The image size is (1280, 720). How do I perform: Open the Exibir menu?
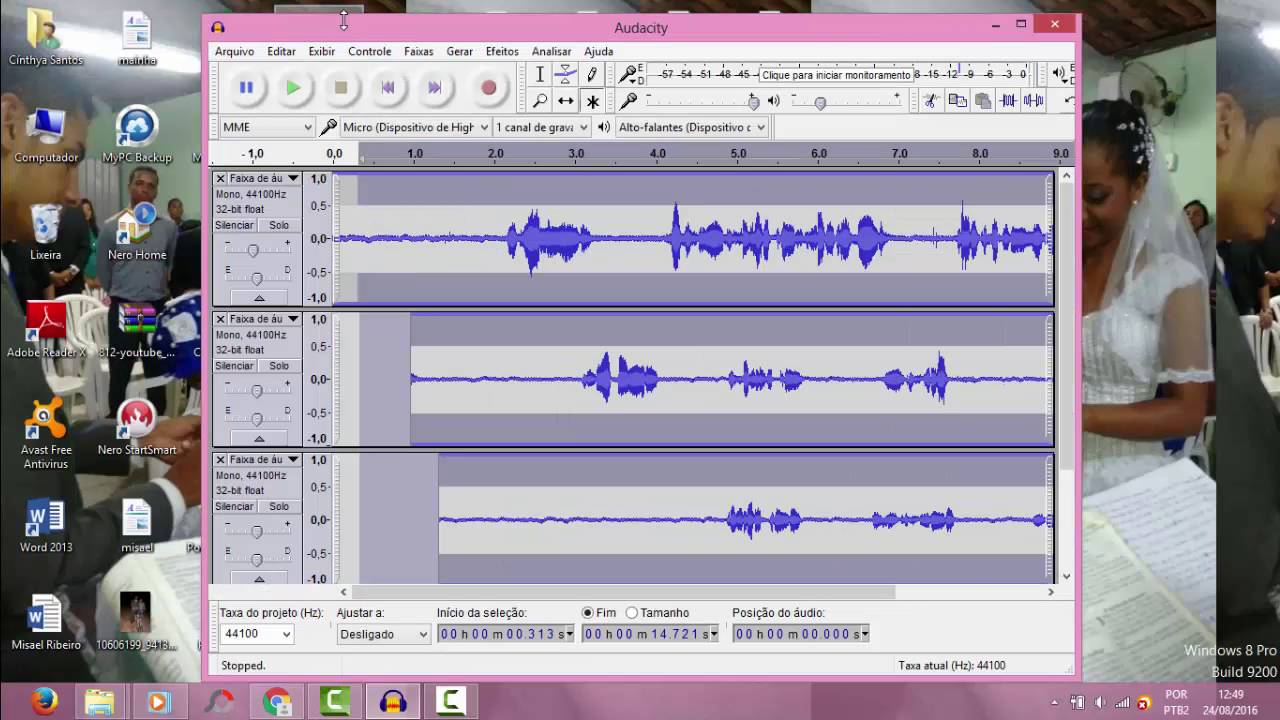coord(322,51)
